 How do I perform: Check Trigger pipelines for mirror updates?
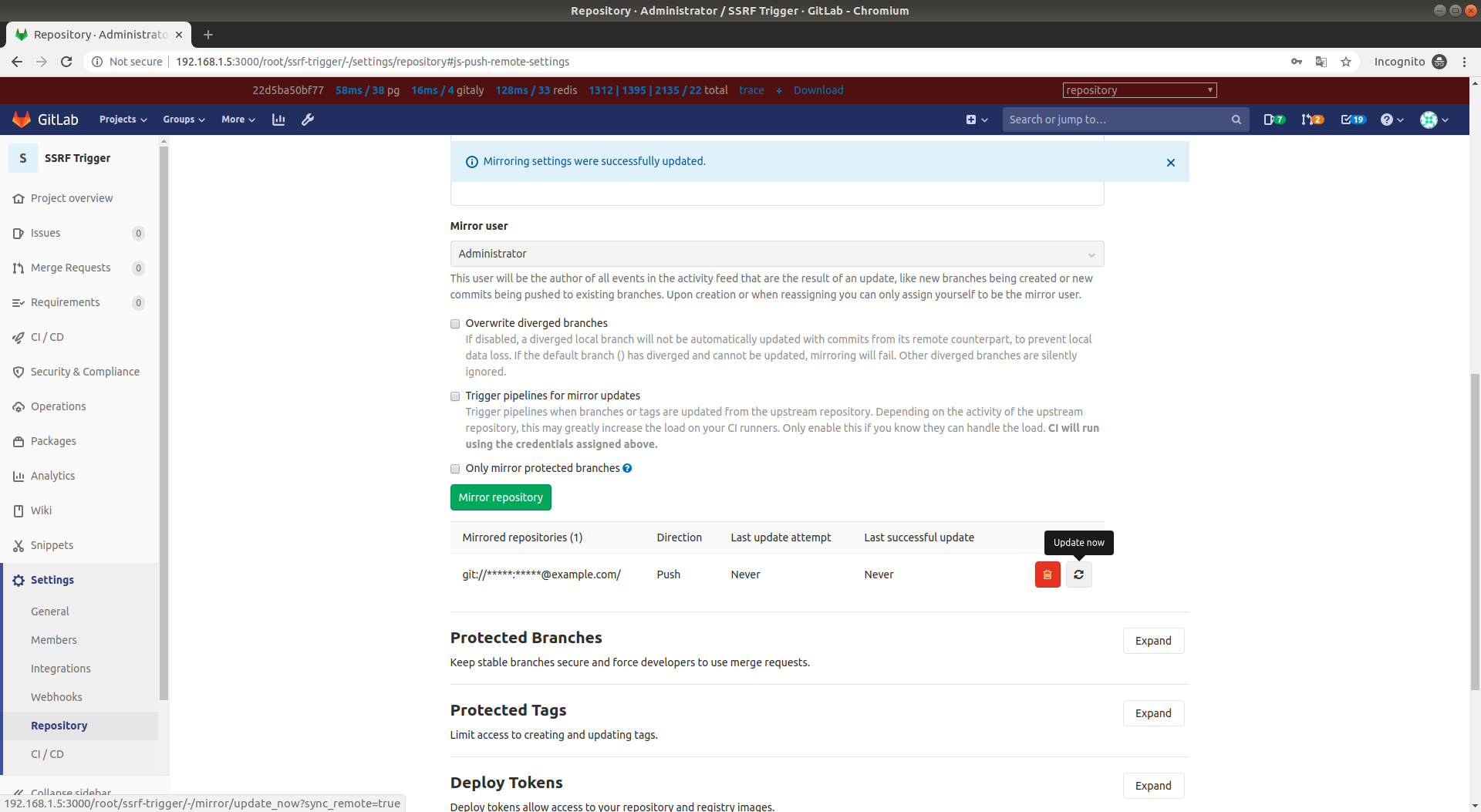pyautogui.click(x=455, y=396)
